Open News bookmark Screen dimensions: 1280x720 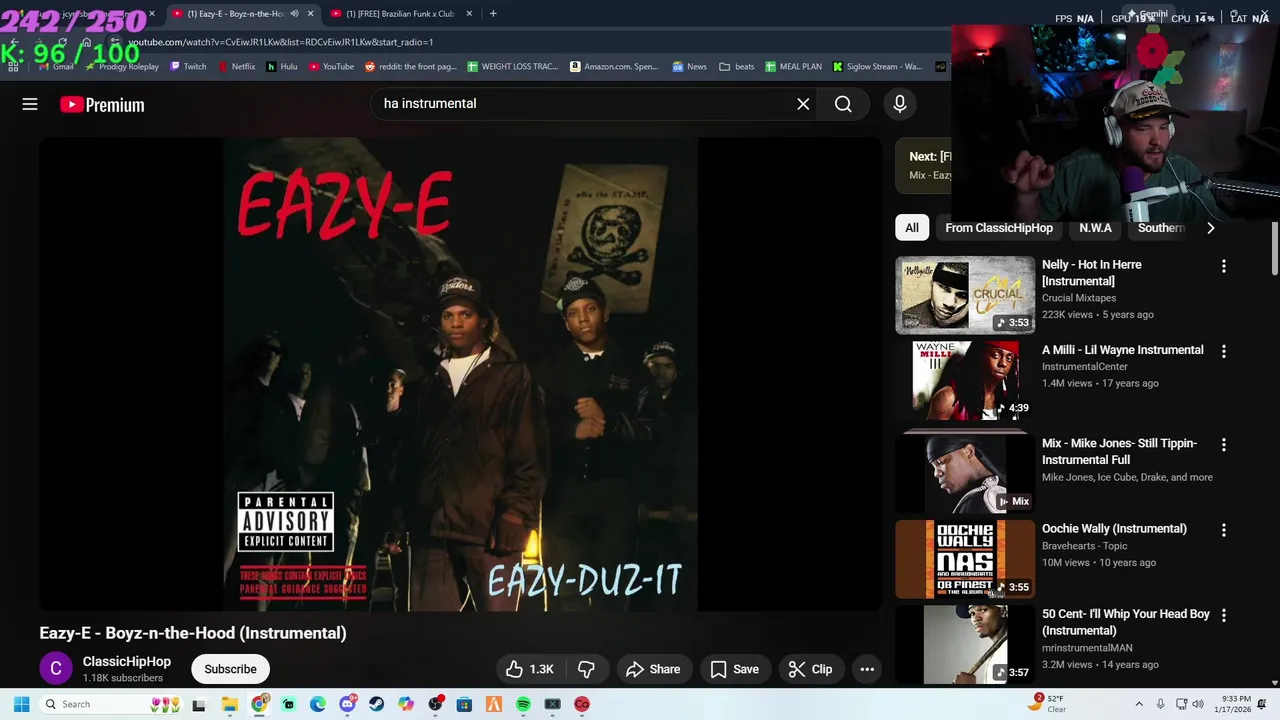click(689, 67)
